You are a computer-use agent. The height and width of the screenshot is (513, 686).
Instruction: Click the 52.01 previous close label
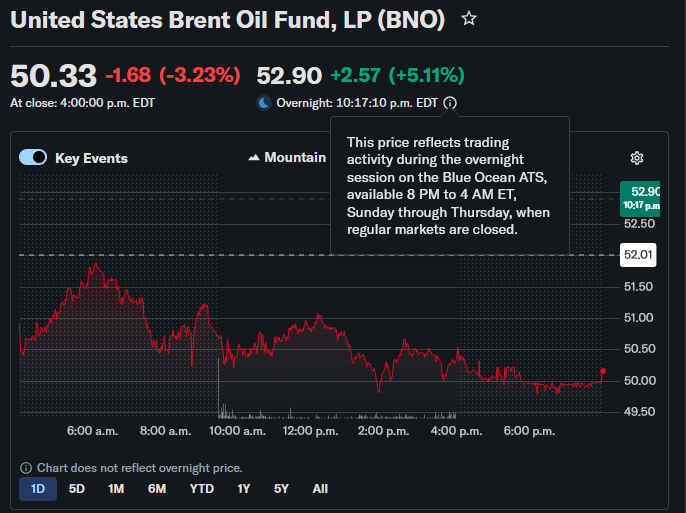click(x=638, y=255)
